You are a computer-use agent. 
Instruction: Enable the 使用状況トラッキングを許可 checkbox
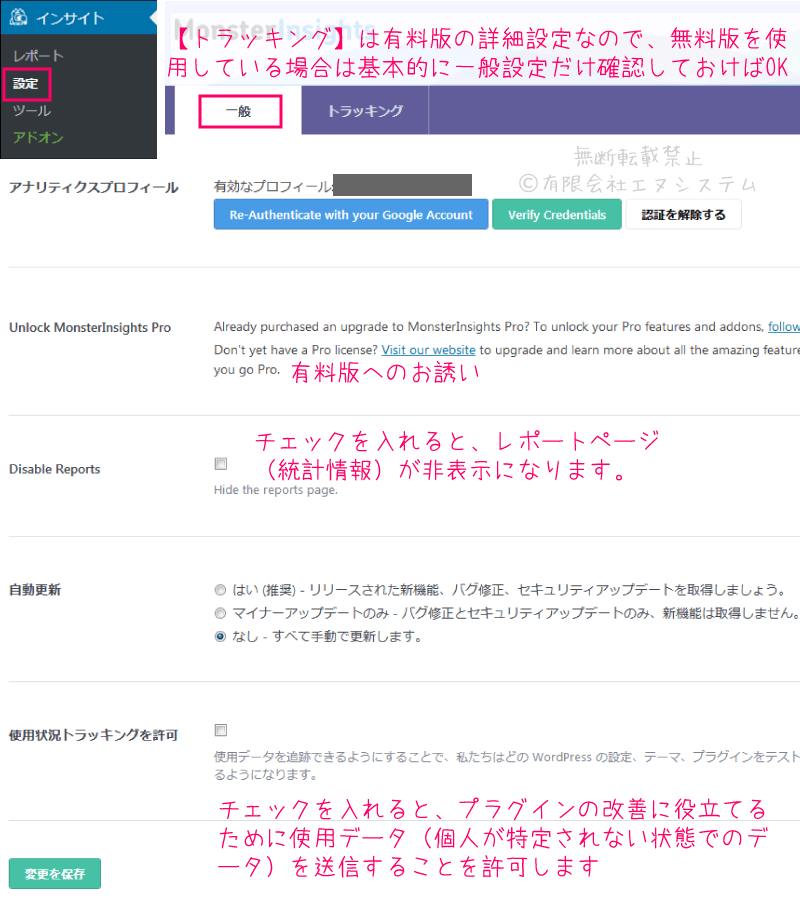tap(221, 730)
